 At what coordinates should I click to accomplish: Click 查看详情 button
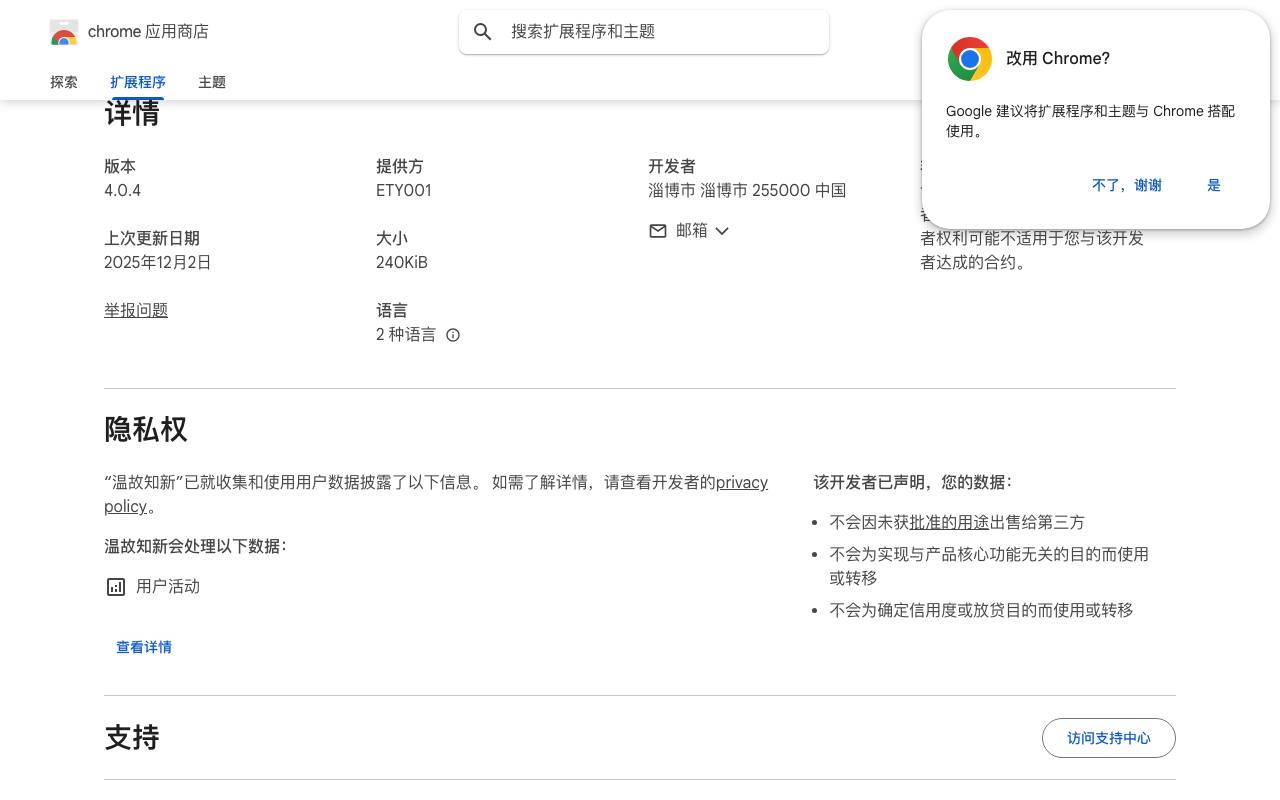(x=144, y=647)
